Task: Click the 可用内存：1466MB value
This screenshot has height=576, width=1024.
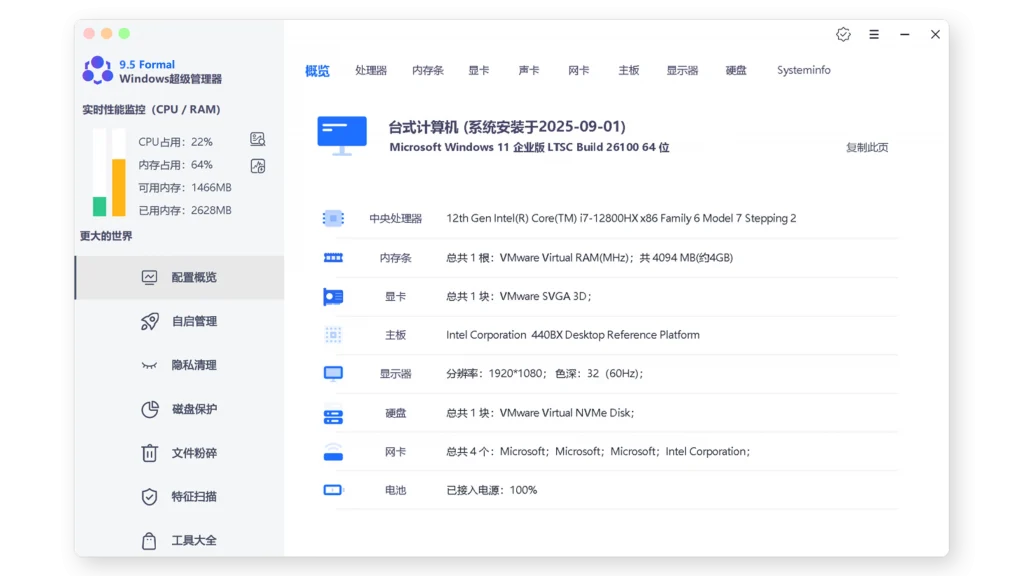Action: coord(185,187)
